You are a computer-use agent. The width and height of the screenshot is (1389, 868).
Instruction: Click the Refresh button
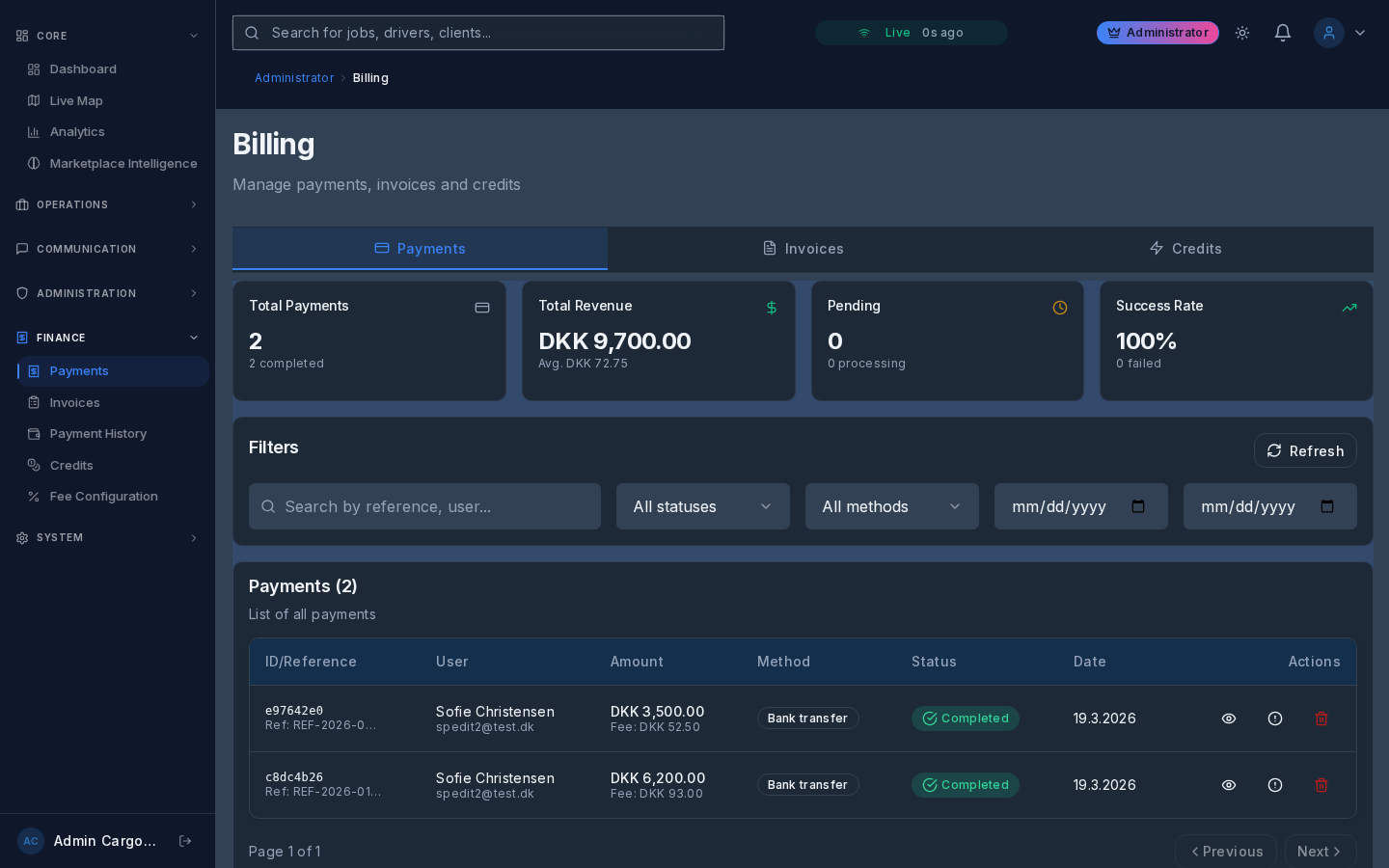pos(1305,450)
